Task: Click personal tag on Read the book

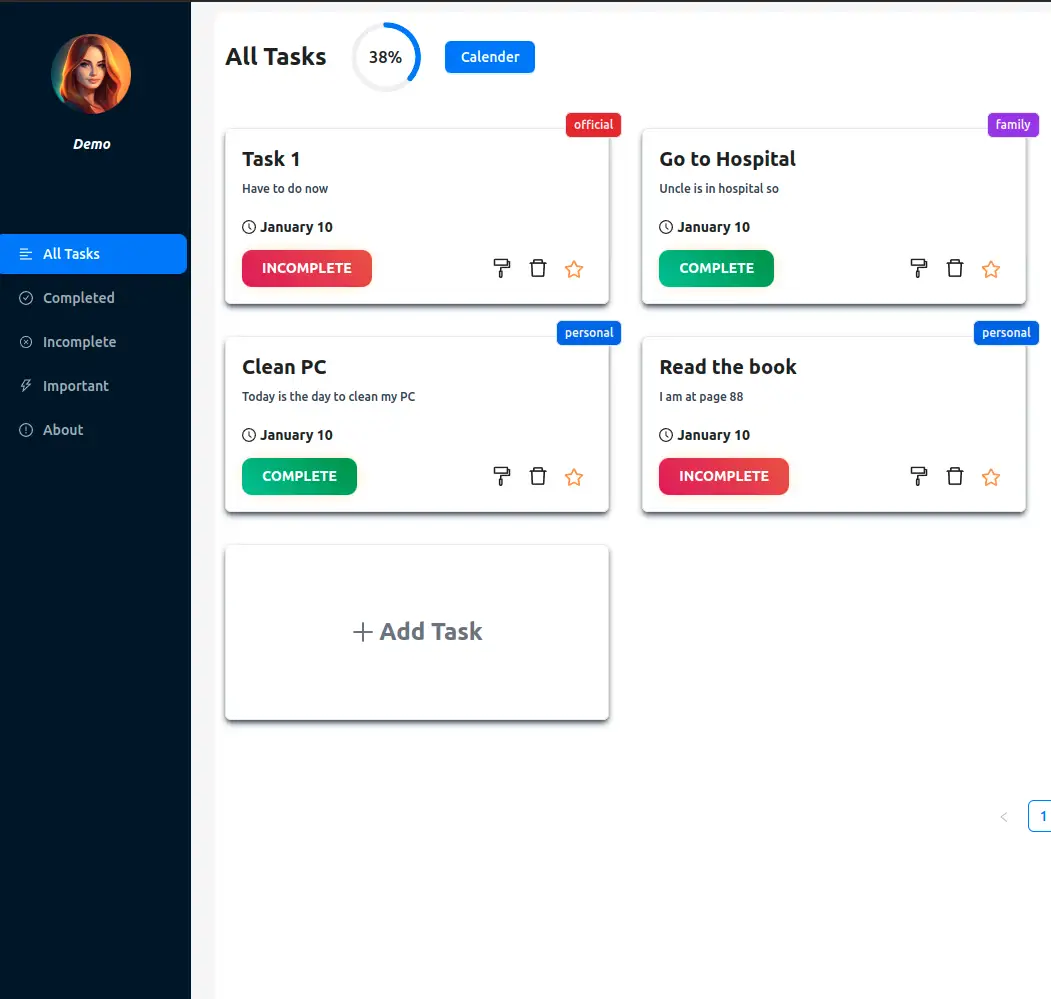Action: pyautogui.click(x=1006, y=333)
